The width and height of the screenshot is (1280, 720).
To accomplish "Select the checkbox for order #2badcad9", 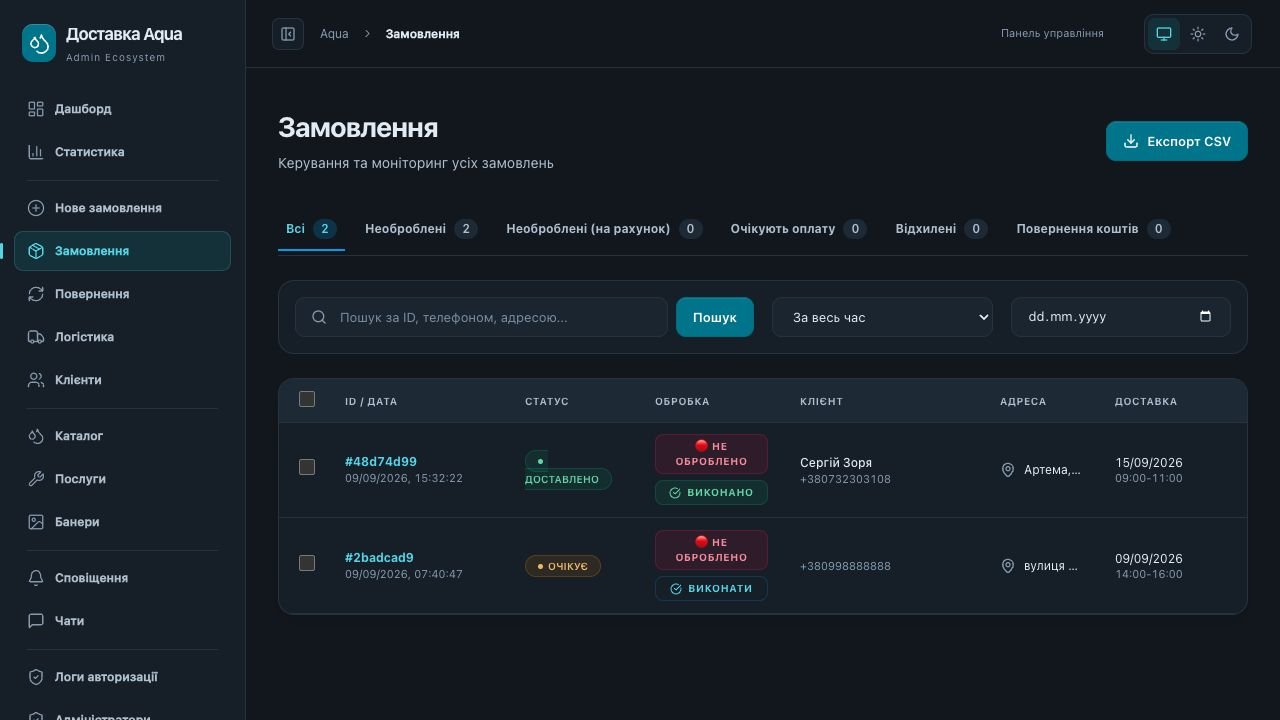I will click(307, 563).
